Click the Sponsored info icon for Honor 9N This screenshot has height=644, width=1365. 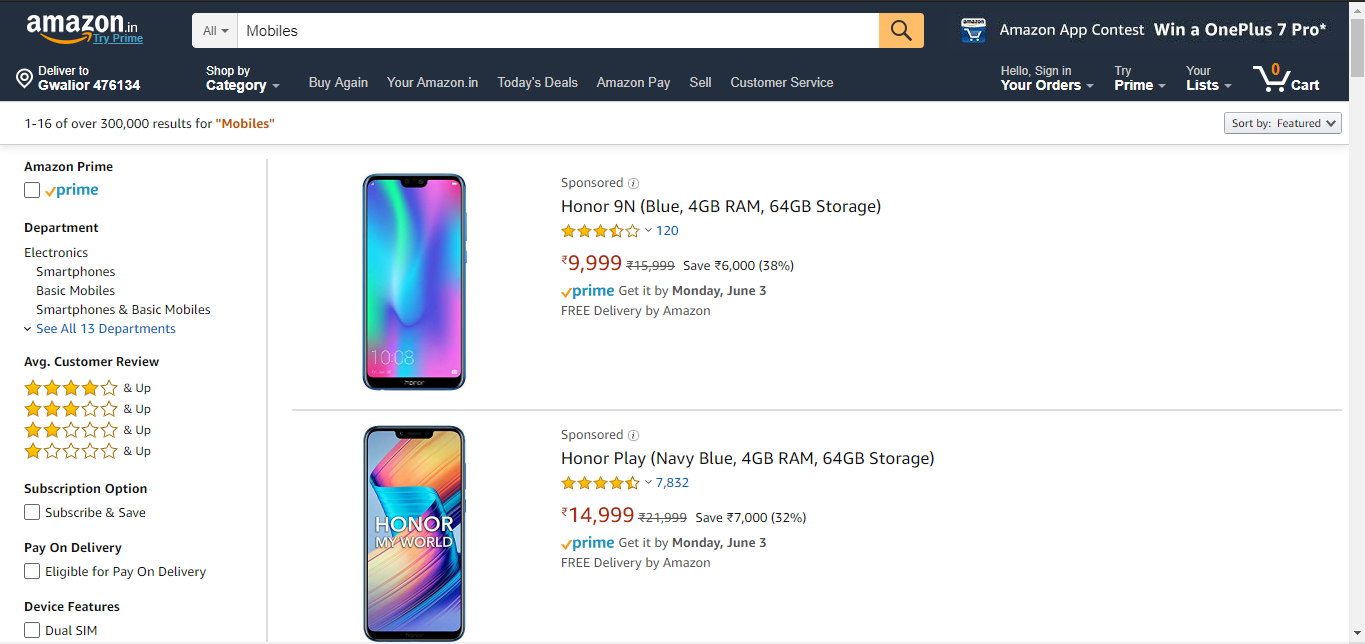coord(633,183)
